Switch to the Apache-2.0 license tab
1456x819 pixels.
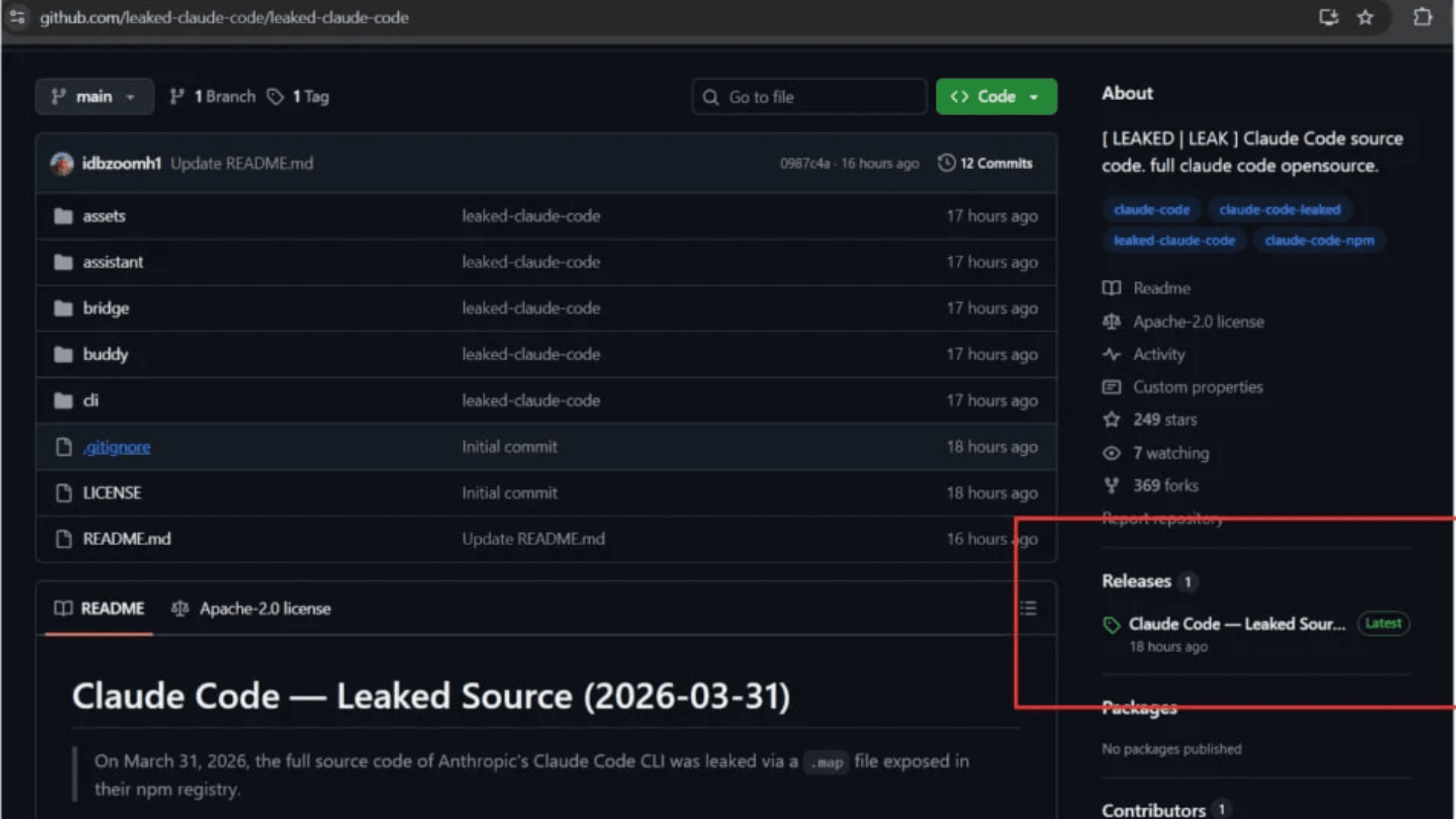[x=252, y=609]
